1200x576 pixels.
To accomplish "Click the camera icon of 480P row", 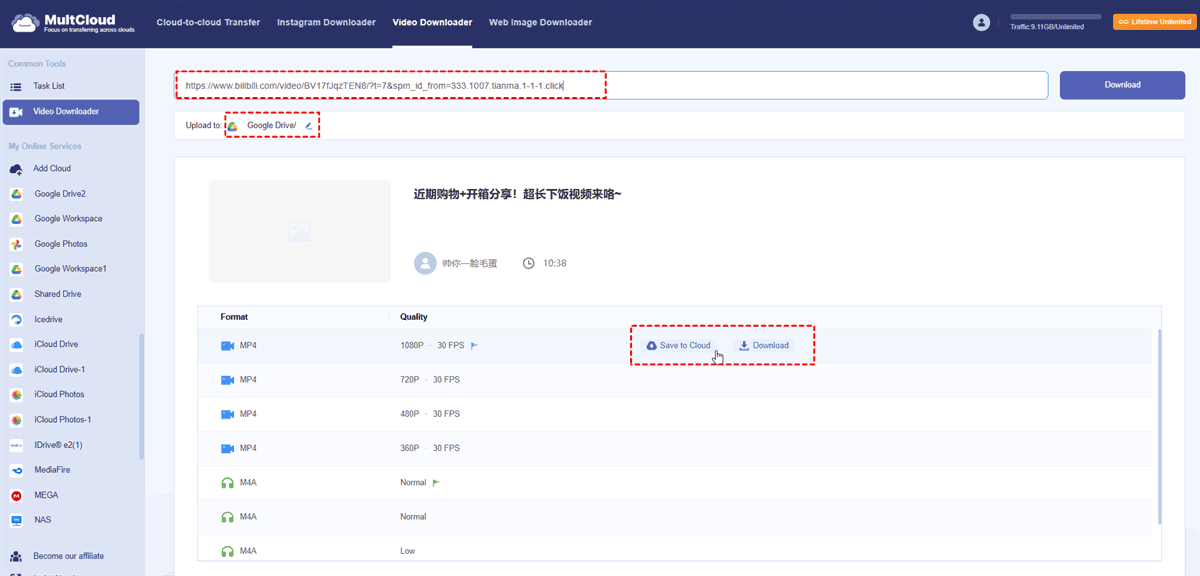I will tap(227, 413).
